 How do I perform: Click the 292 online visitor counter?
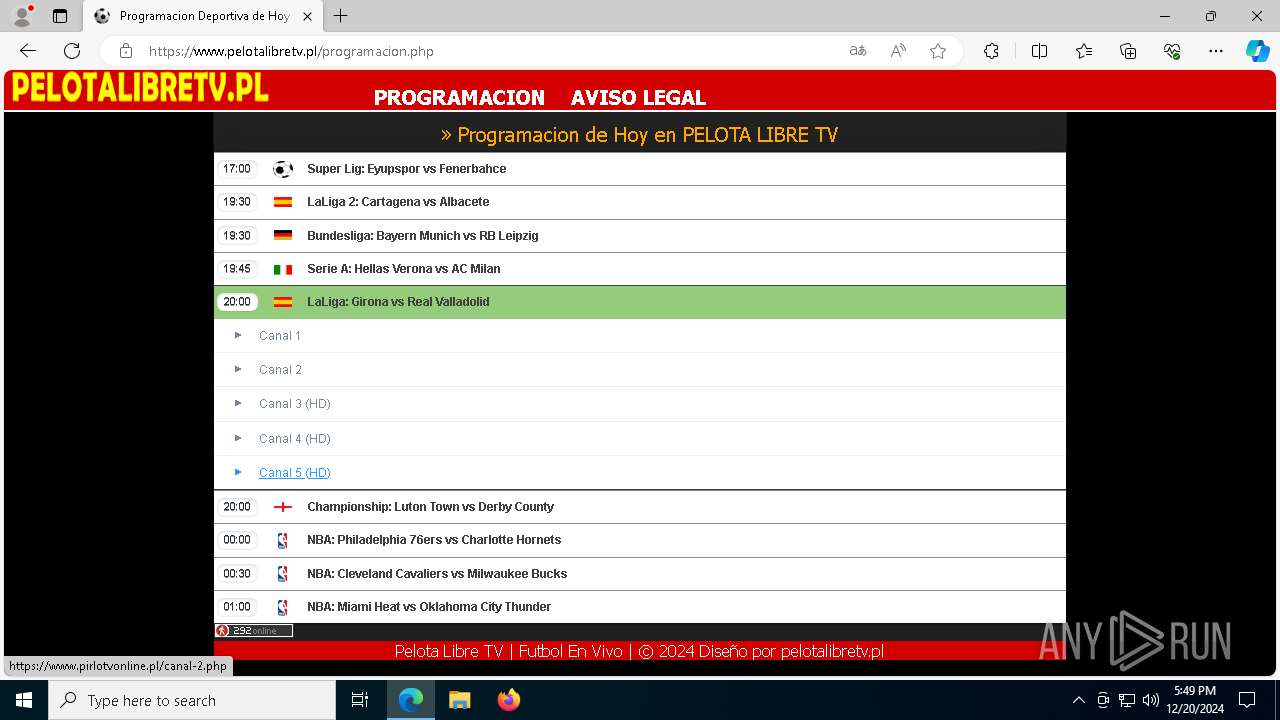[x=254, y=631]
